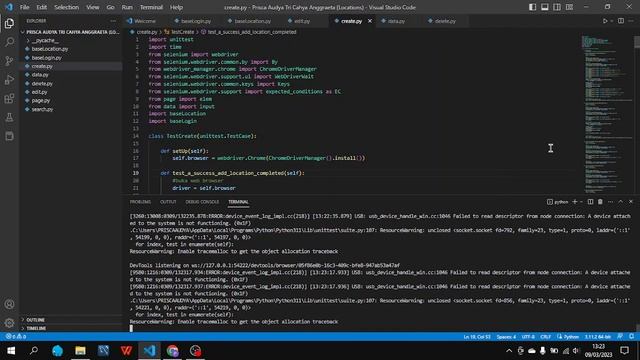Open the Run and Debug view
Viewport: 640px width, 360px height.
click(9, 80)
